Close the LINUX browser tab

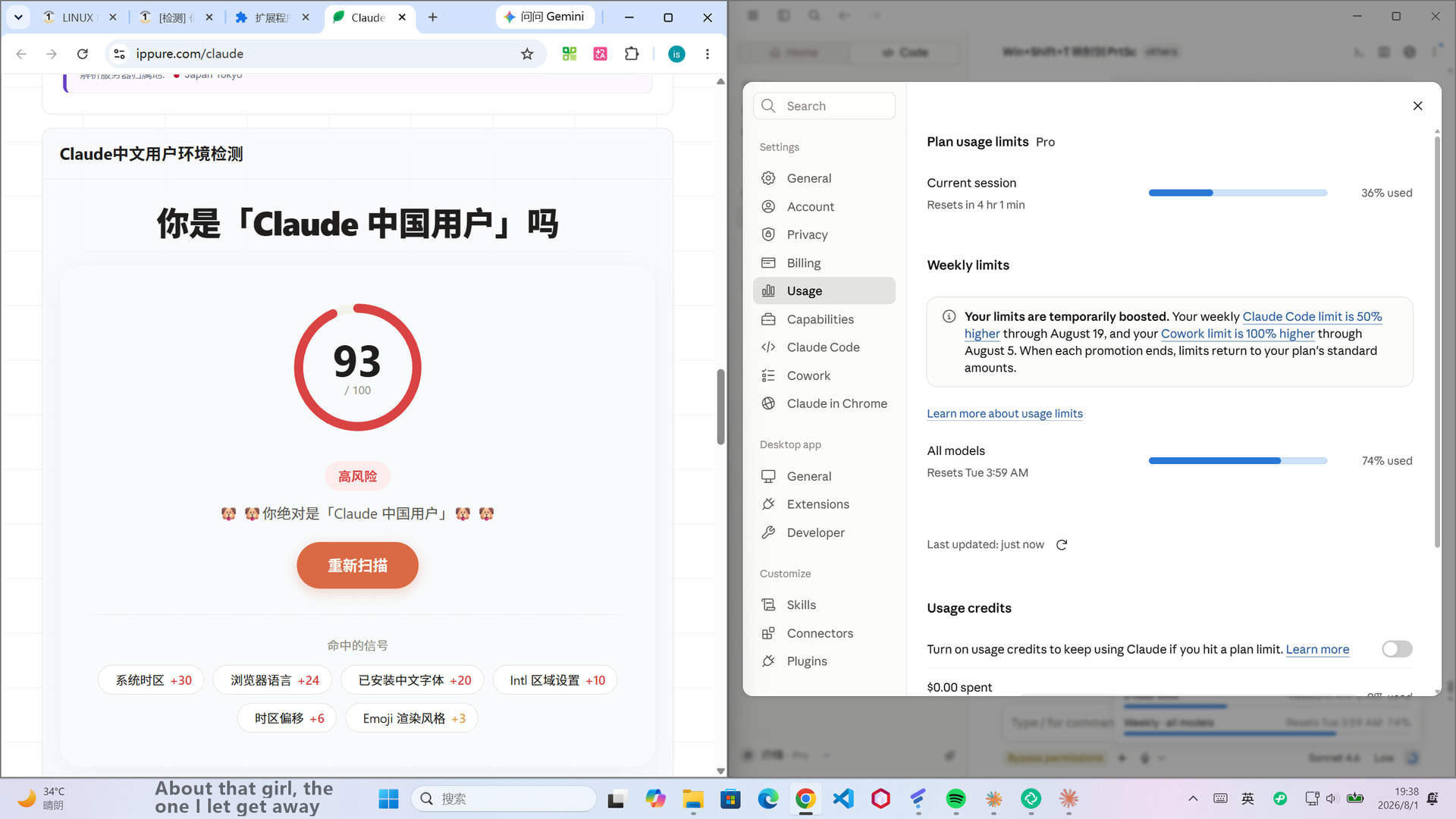tap(113, 17)
